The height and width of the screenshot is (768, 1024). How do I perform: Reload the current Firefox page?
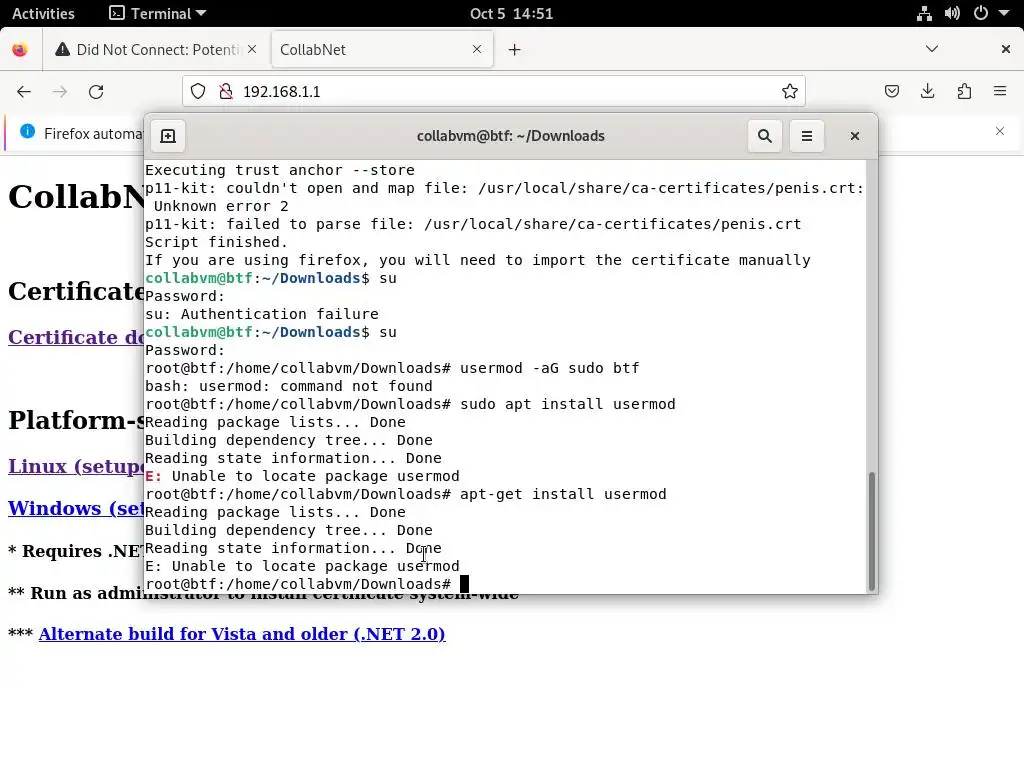(96, 91)
